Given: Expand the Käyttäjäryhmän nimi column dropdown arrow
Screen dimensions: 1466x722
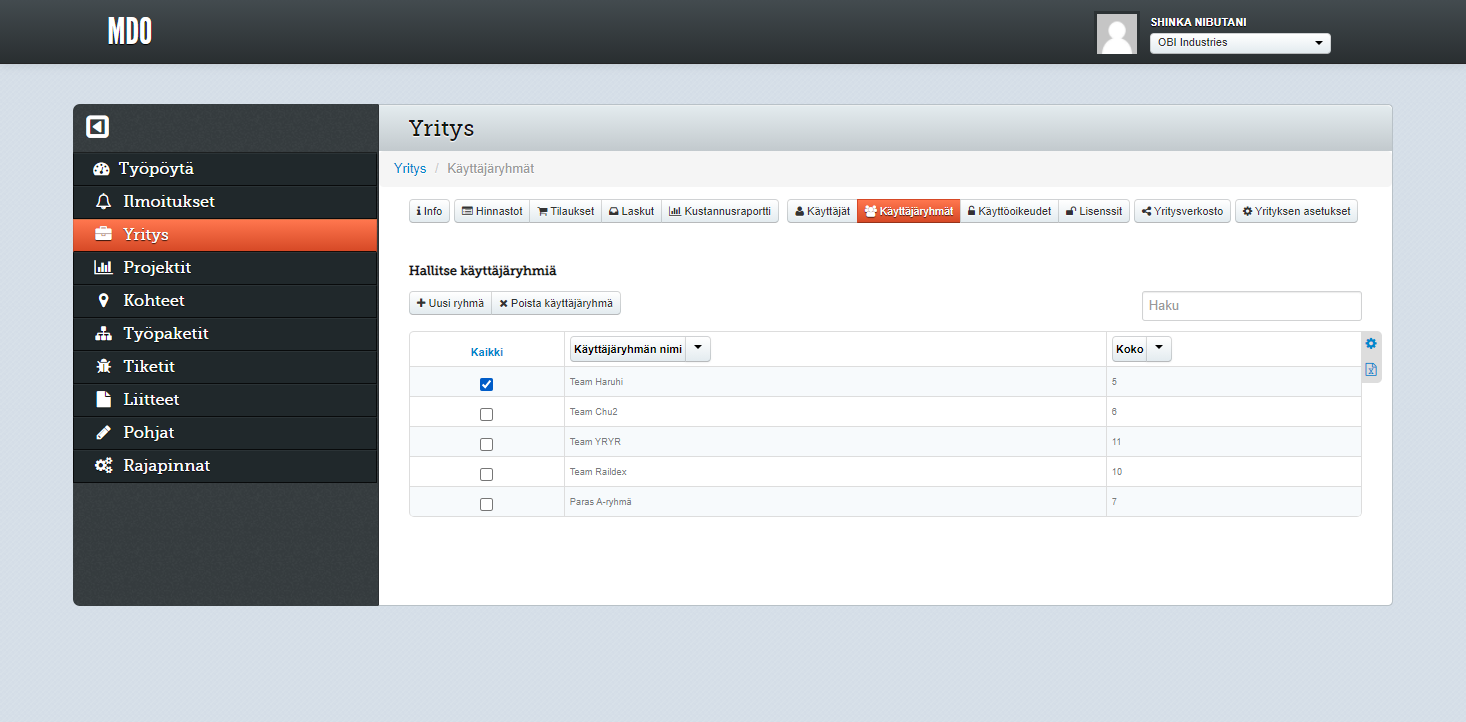Looking at the screenshot, I should (x=697, y=349).
